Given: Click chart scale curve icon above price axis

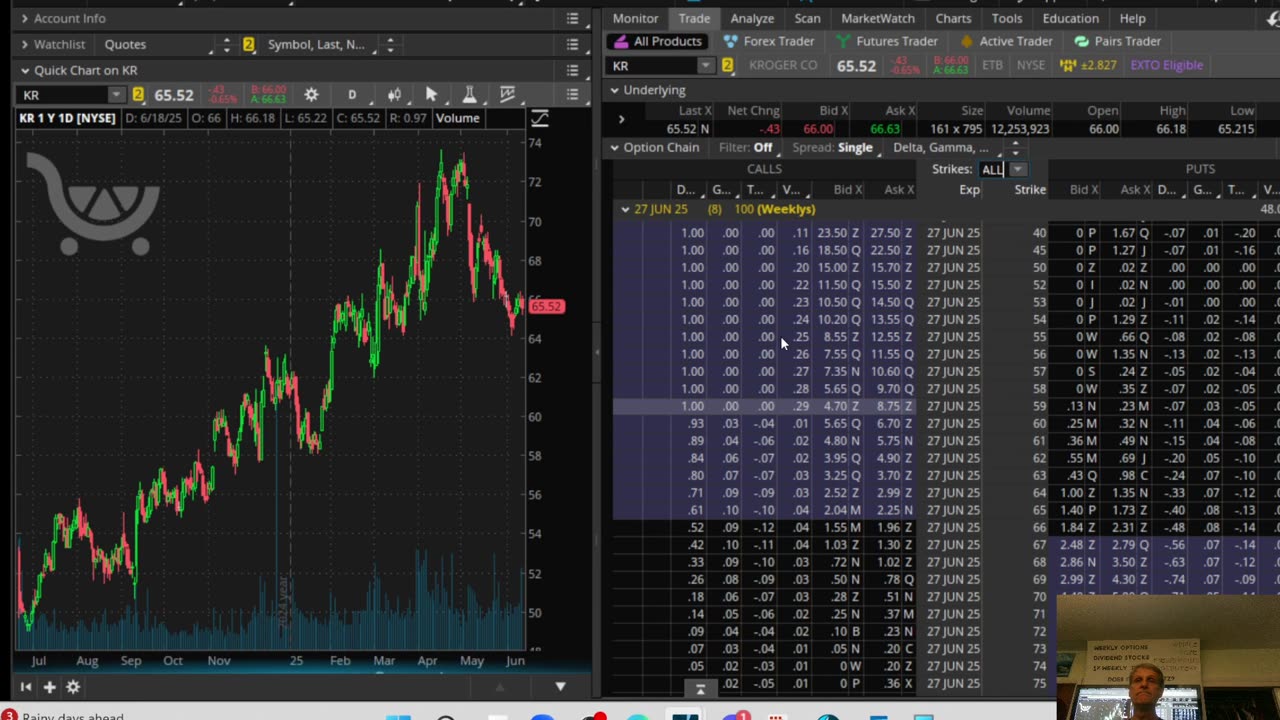Looking at the screenshot, I should coord(539,119).
